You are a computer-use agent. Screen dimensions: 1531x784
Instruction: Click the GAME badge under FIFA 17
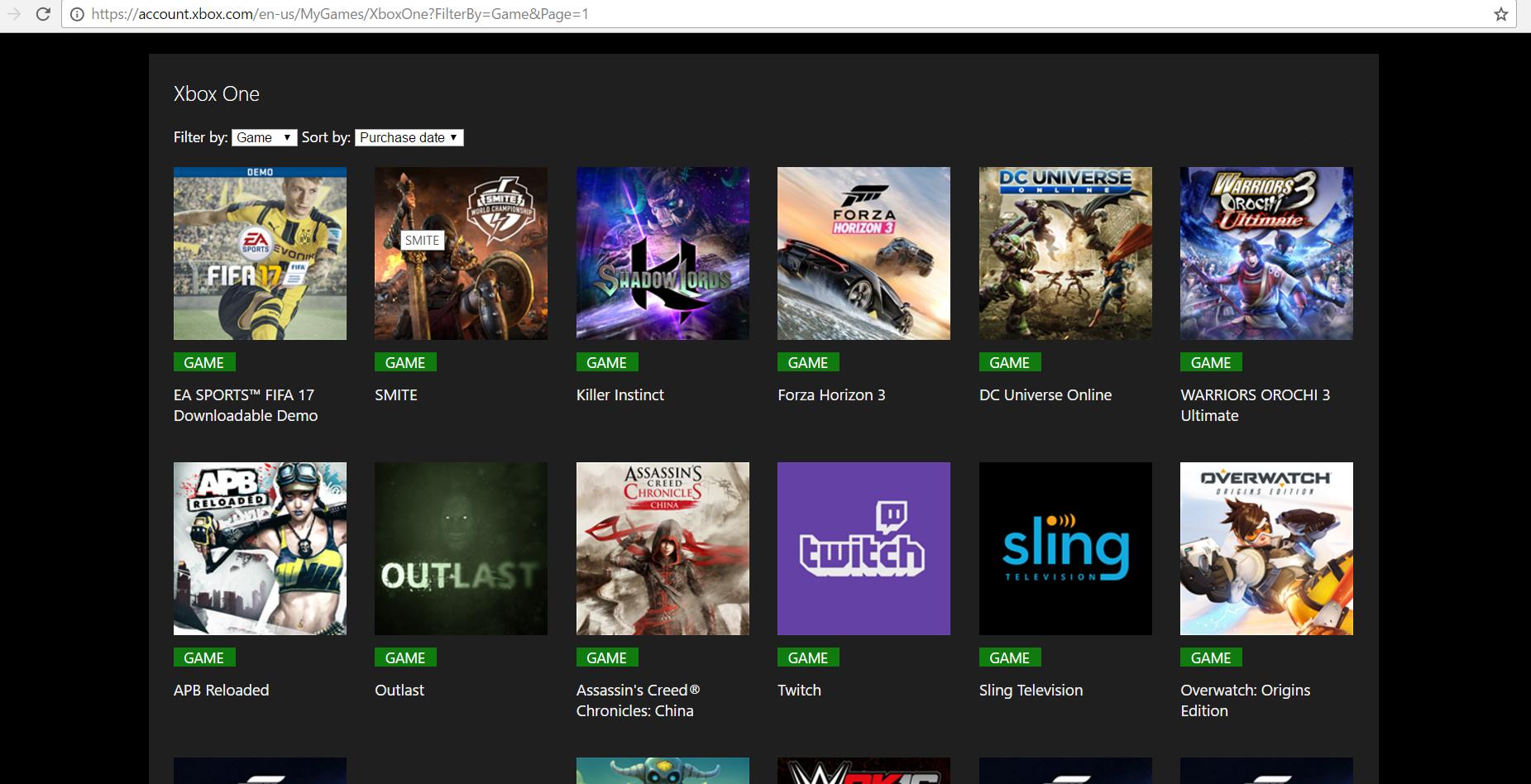204,362
